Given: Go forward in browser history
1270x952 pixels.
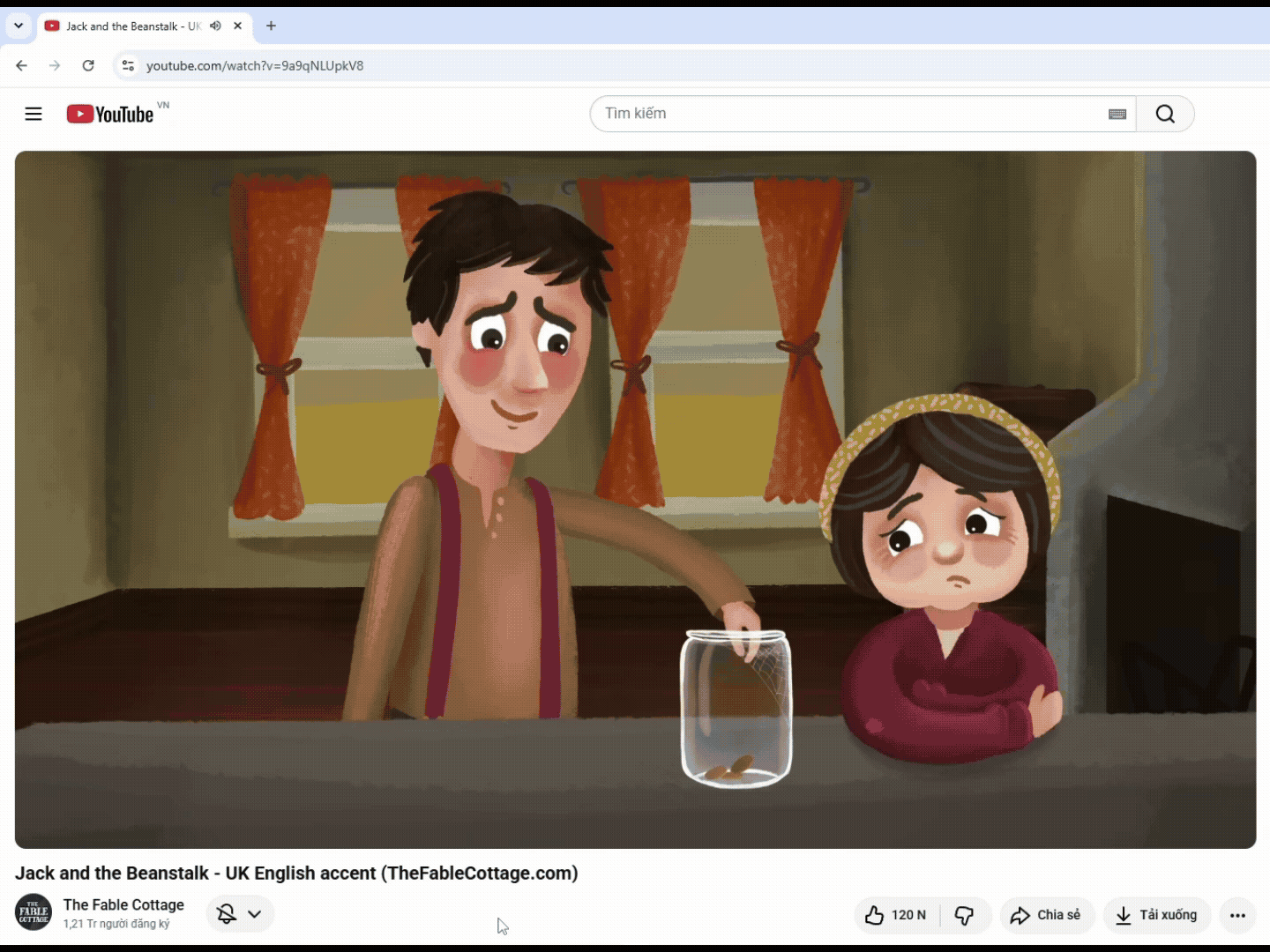Looking at the screenshot, I should [55, 65].
